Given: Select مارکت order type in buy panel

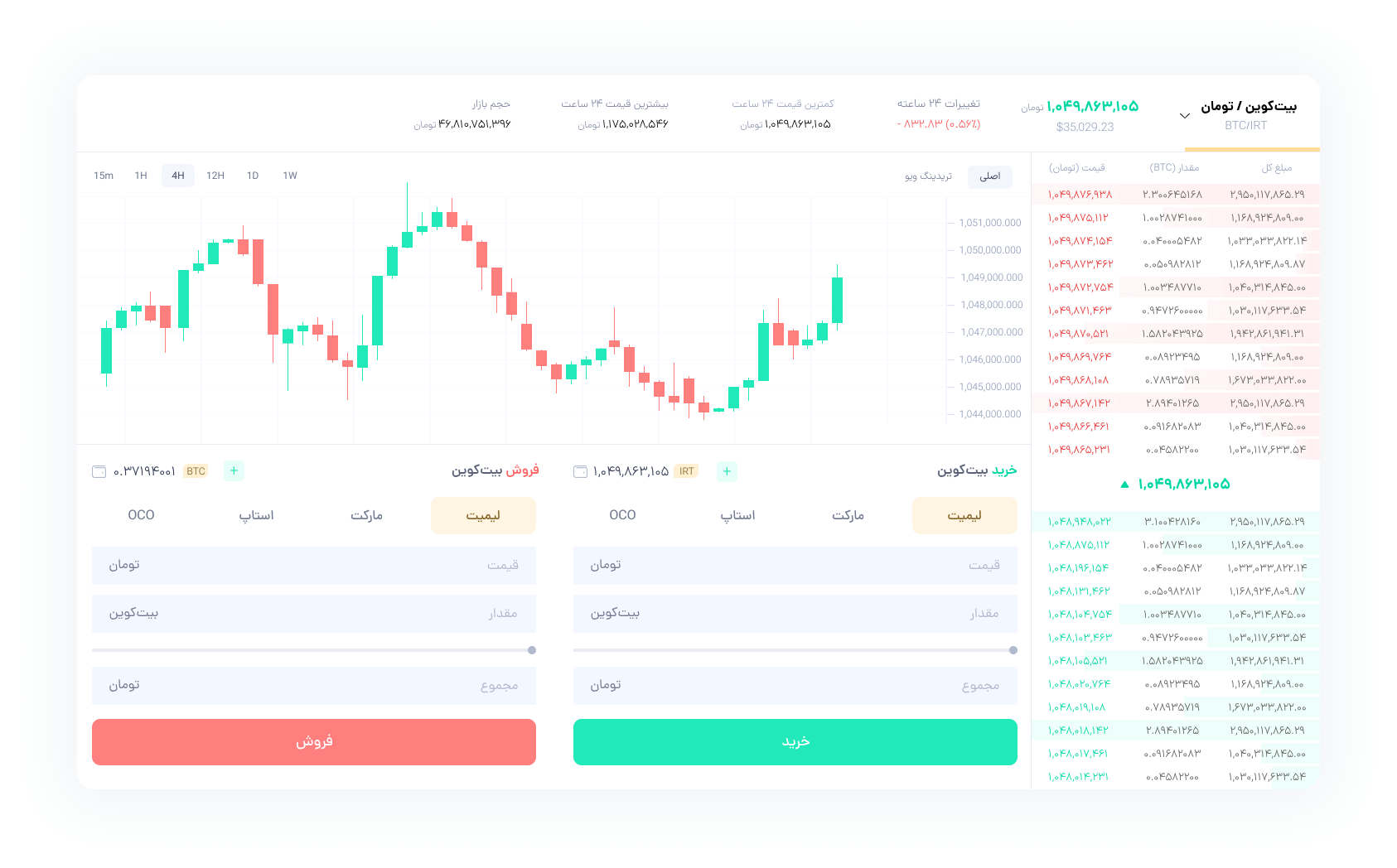Looking at the screenshot, I should pos(848,515).
